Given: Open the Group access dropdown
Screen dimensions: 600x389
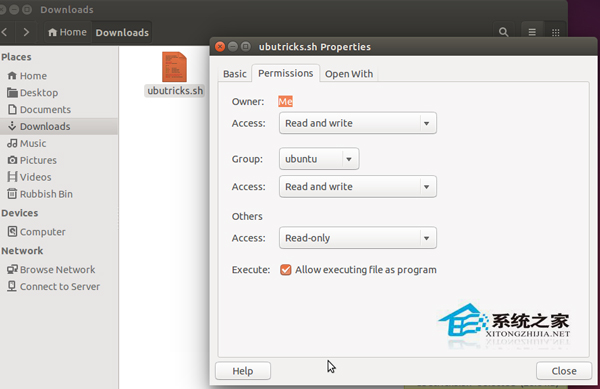Looking at the screenshot, I should [x=358, y=187].
